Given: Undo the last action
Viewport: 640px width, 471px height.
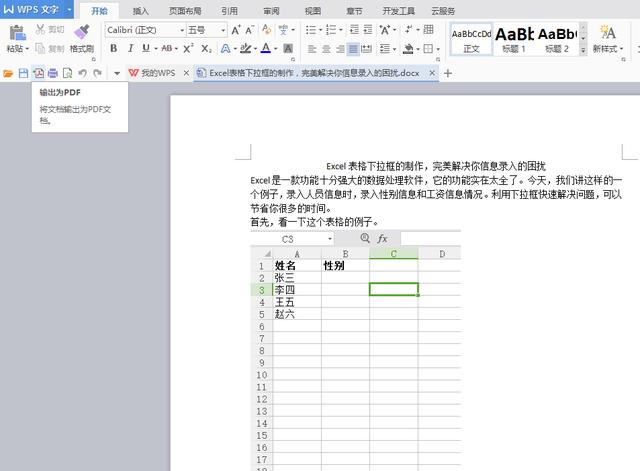Looking at the screenshot, I should click(82, 73).
